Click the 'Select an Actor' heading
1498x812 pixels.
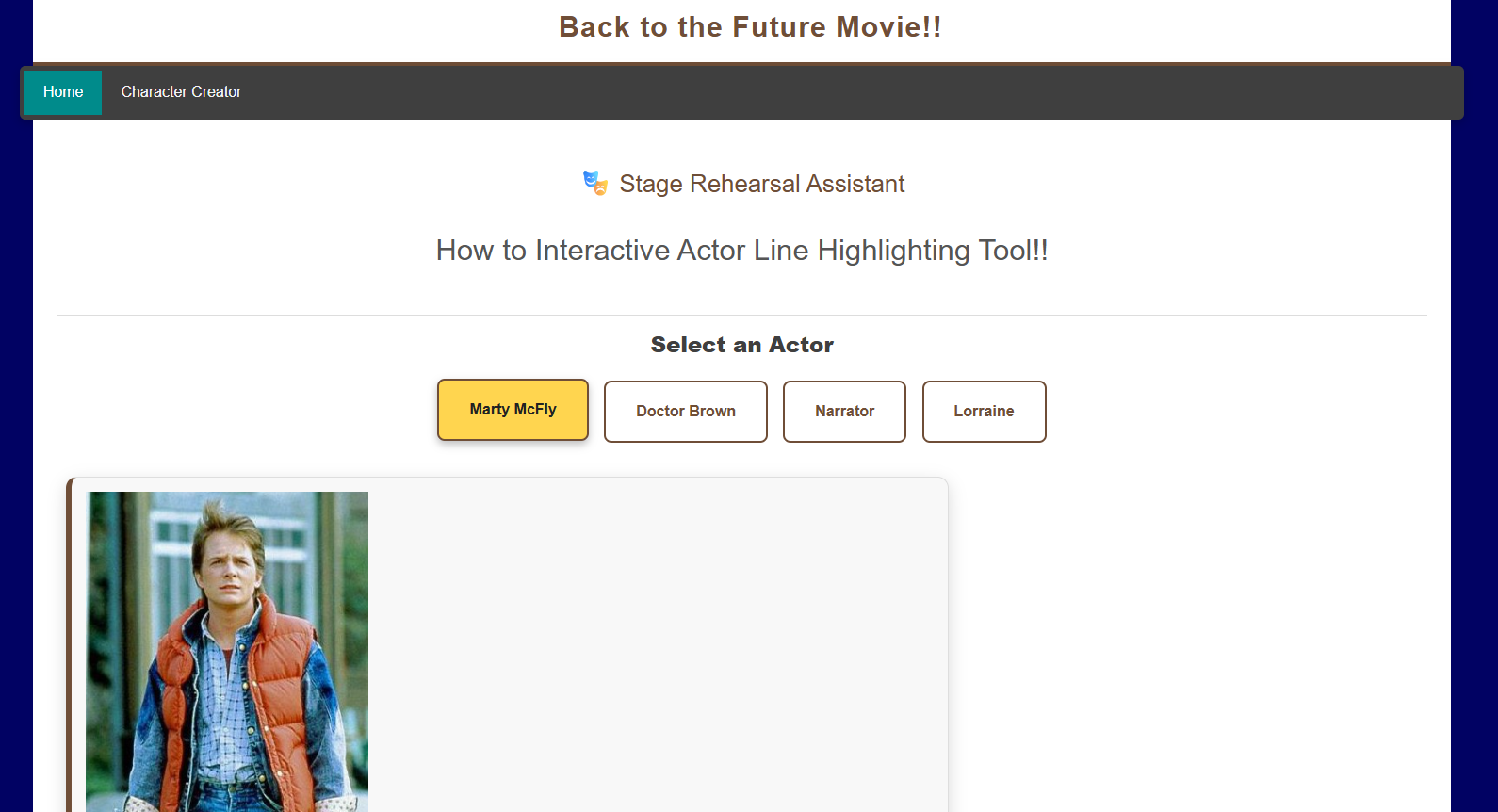(741, 345)
